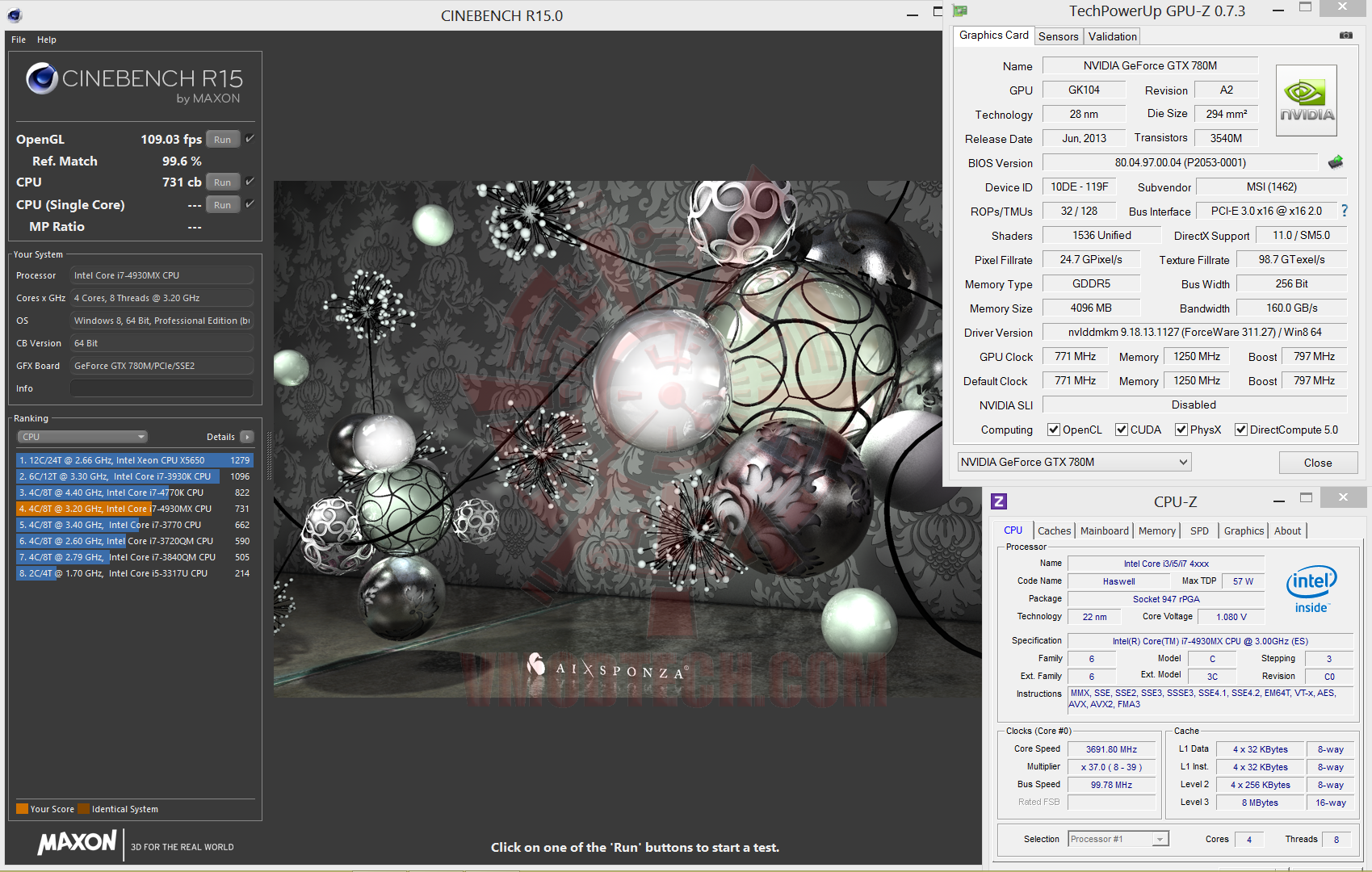Uncheck the OpenGL test checkmark
The image size is (1372, 872).
(x=250, y=139)
